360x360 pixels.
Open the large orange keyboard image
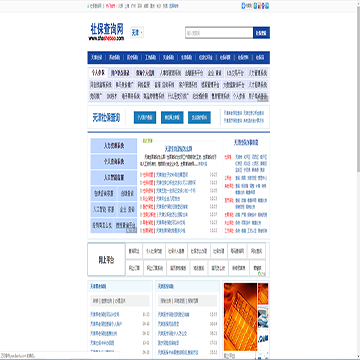240,317
